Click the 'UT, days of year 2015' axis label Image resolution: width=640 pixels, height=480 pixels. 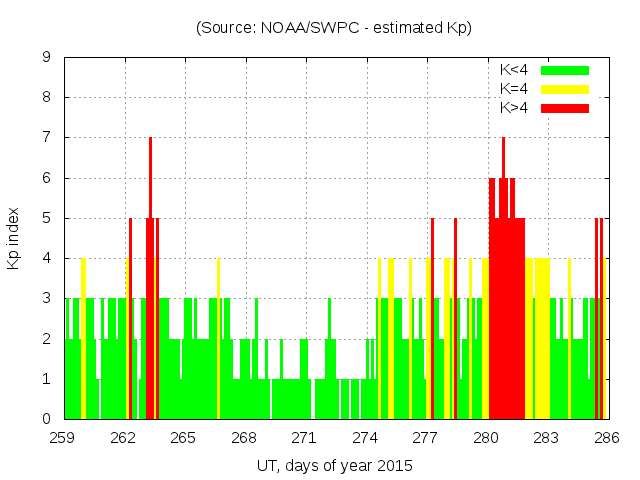[x=334, y=465]
